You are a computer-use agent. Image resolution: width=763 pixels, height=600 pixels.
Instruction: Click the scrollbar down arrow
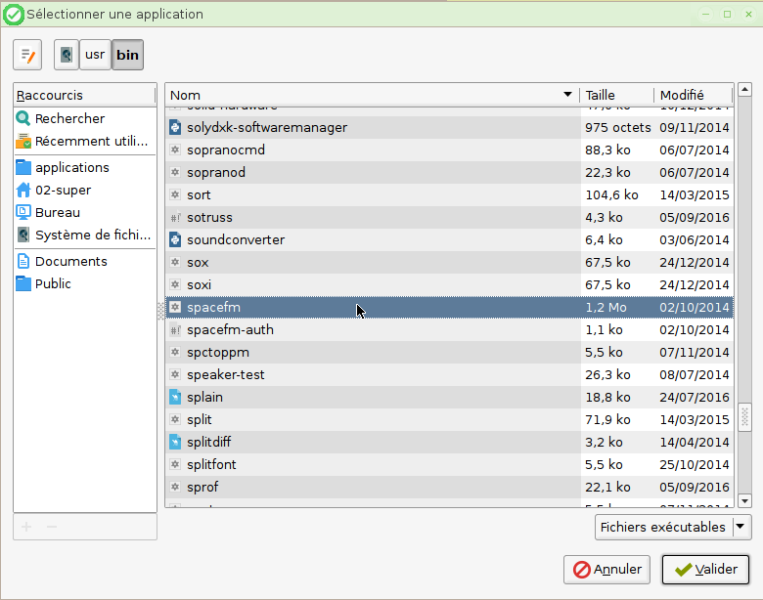[745, 501]
